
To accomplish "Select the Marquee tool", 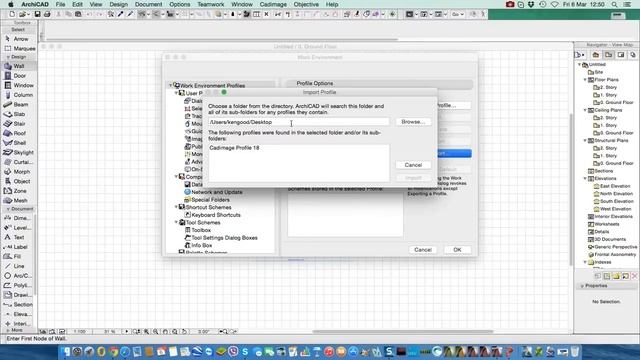I will pos(19,48).
